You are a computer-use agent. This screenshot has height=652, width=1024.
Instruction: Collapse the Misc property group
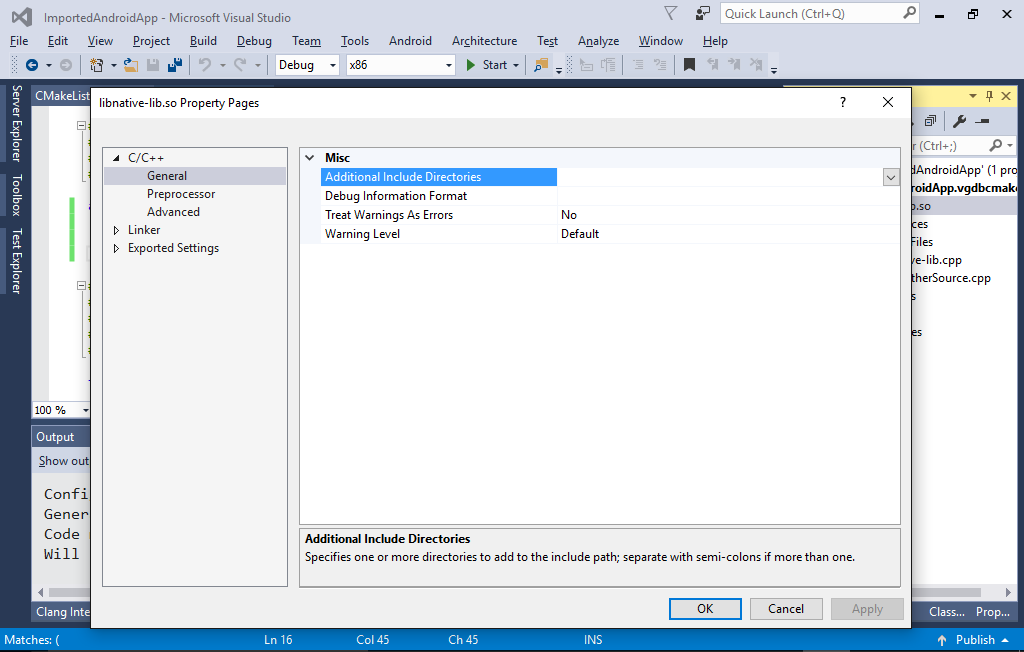click(310, 157)
